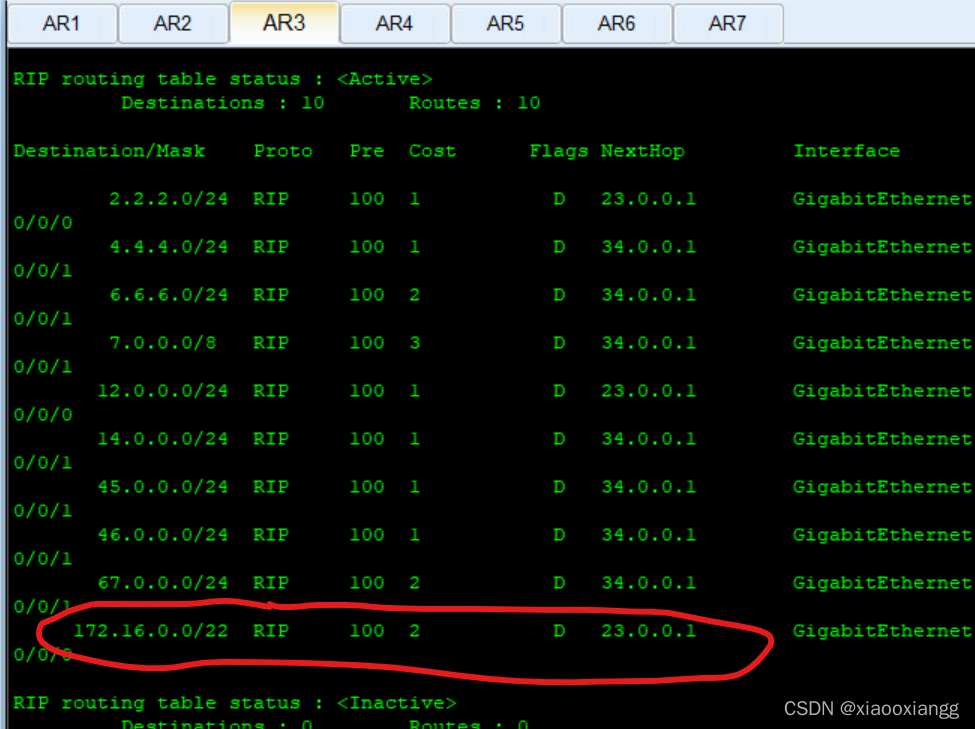
Task: Click the 67.0.0.0/24 destination entry
Action: pos(162,583)
